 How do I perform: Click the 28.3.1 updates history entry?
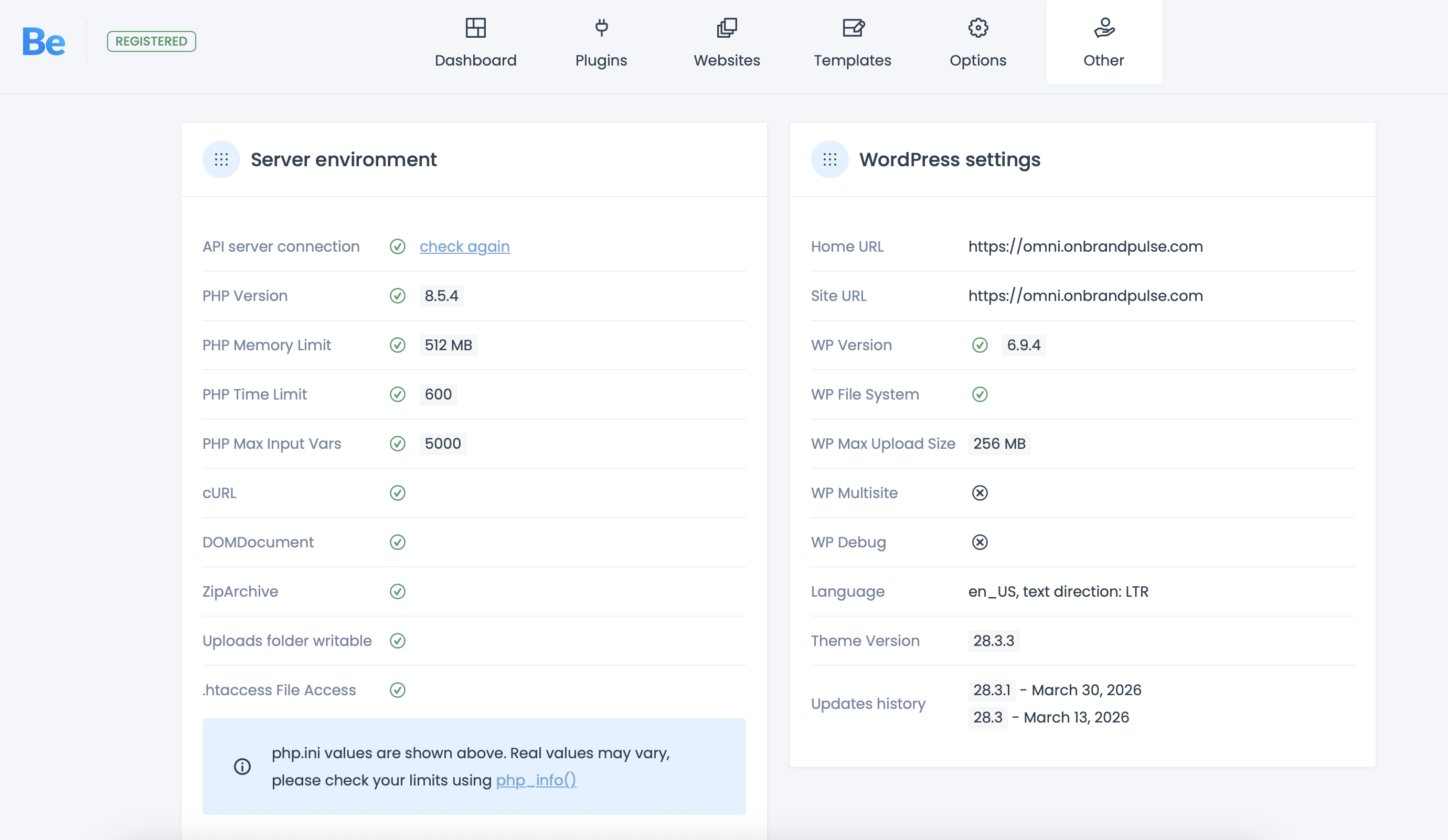991,690
